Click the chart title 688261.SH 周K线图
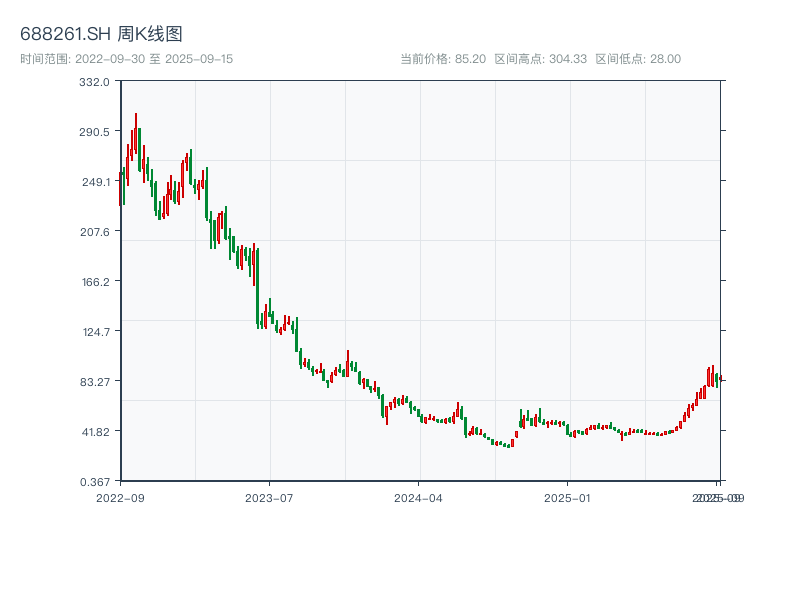The width and height of the screenshot is (800, 600). 100,32
